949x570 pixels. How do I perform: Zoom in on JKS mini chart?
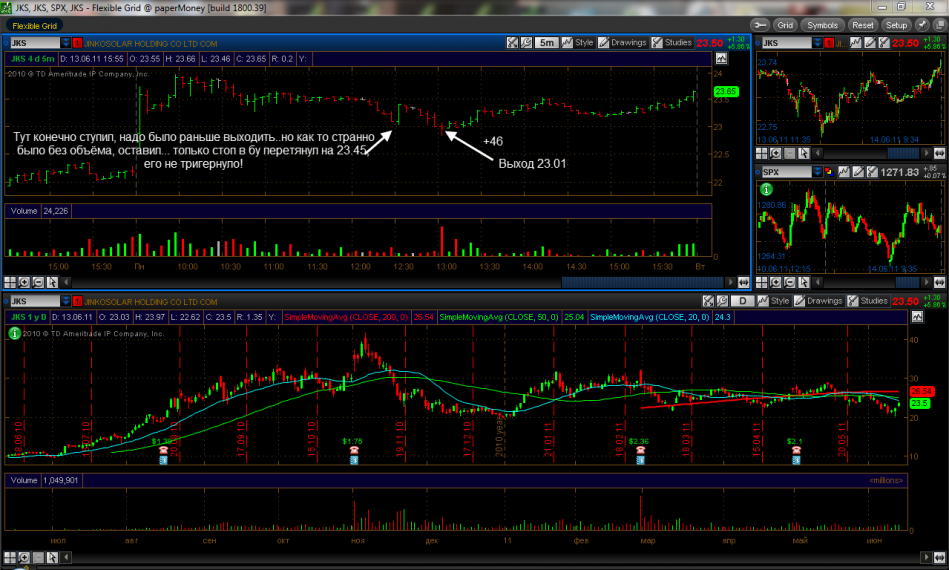(x=775, y=153)
